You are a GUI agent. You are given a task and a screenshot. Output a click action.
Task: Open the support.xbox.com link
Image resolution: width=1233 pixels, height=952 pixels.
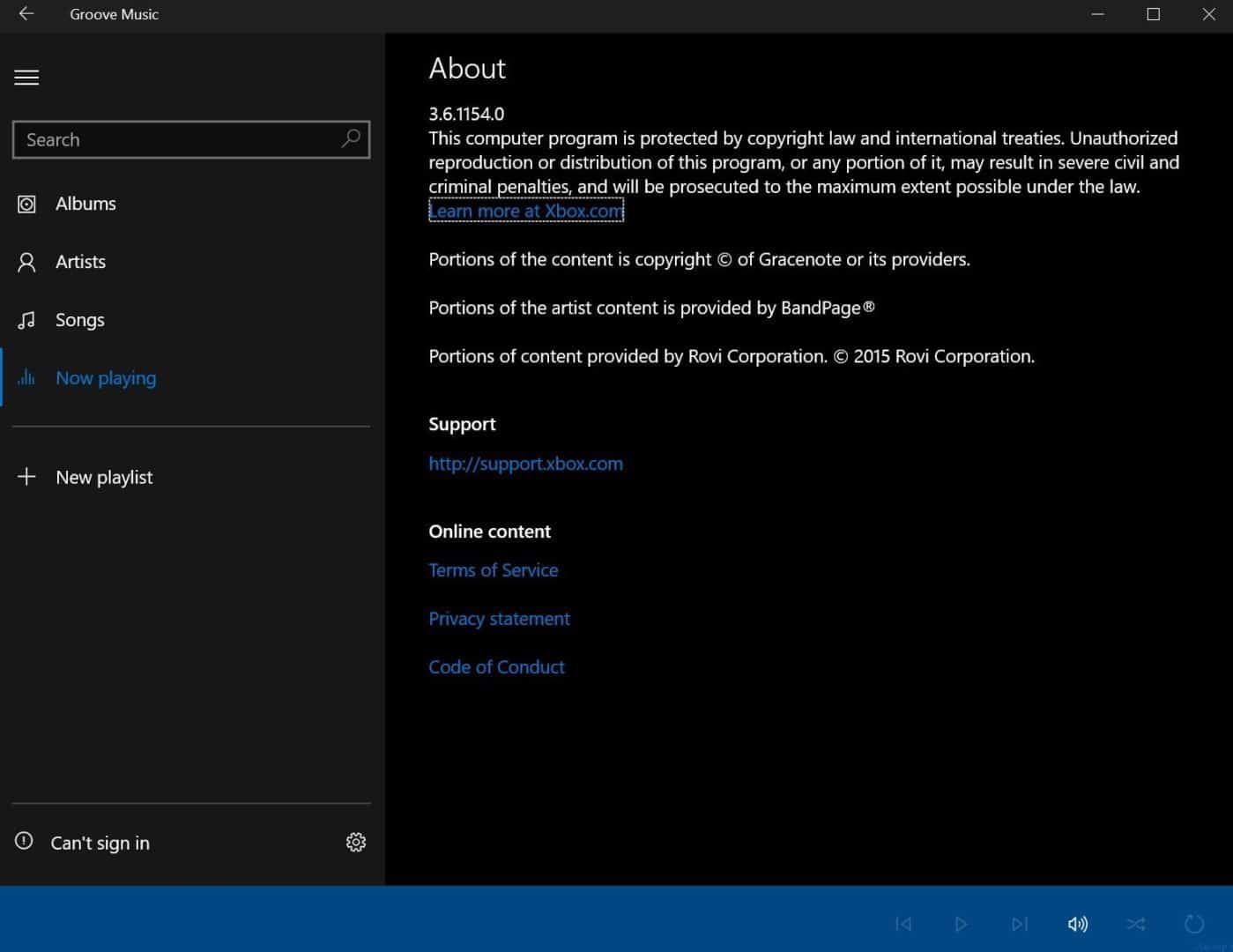pos(525,464)
